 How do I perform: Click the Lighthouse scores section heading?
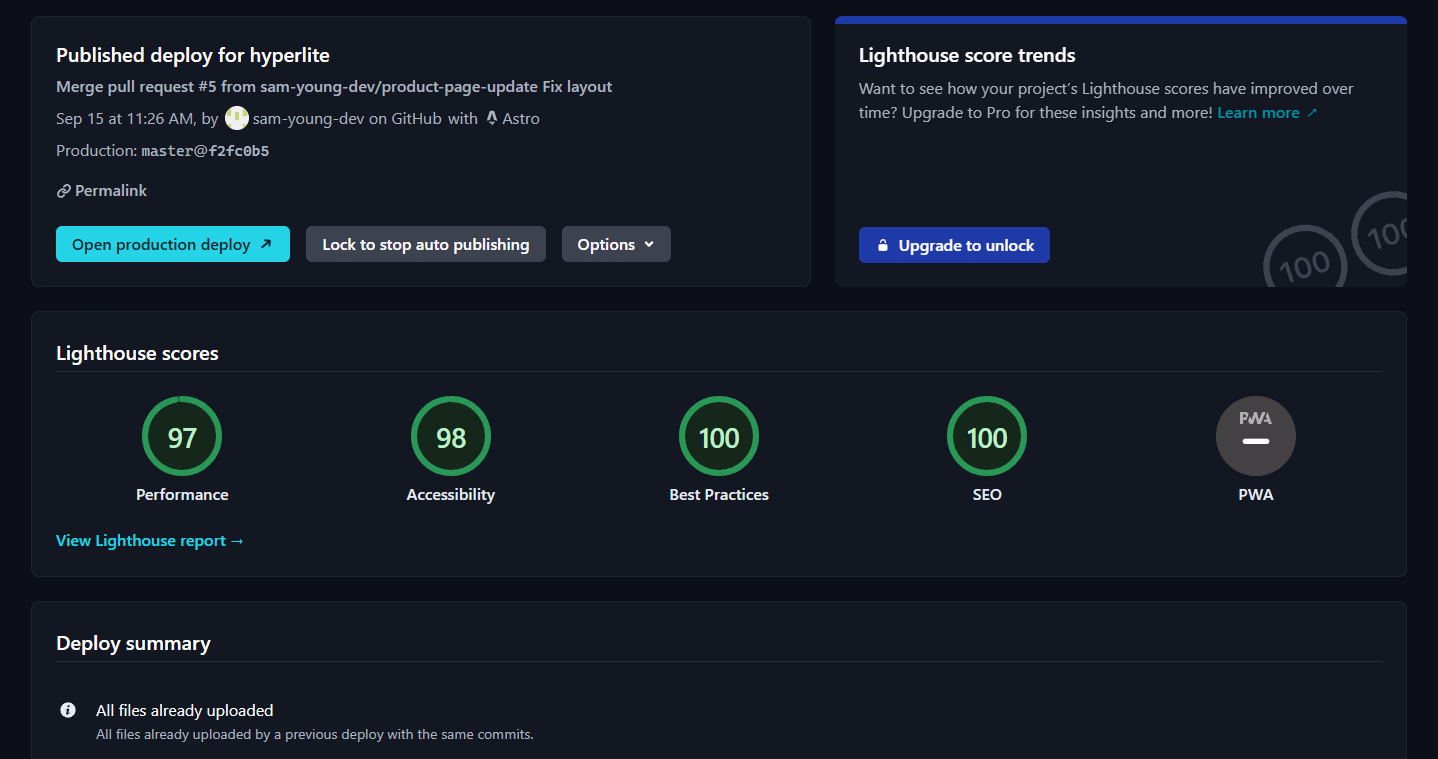(137, 353)
